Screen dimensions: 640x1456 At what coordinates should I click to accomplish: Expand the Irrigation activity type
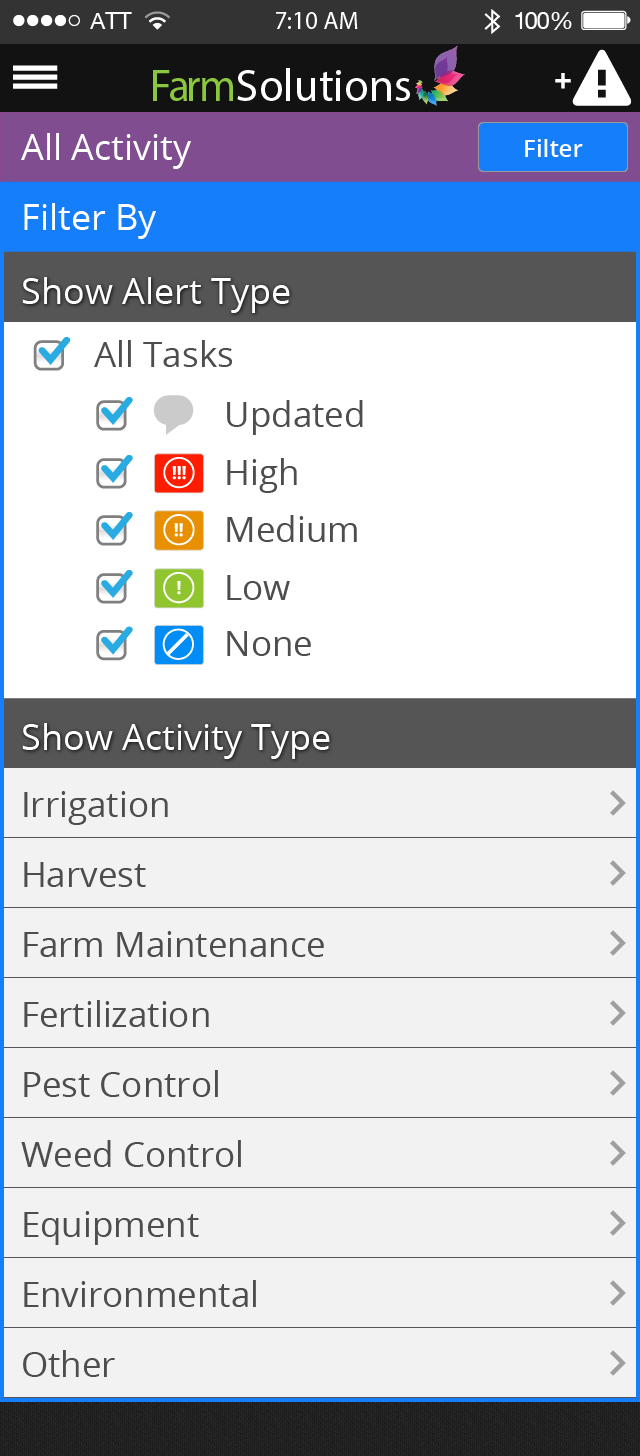pos(320,804)
